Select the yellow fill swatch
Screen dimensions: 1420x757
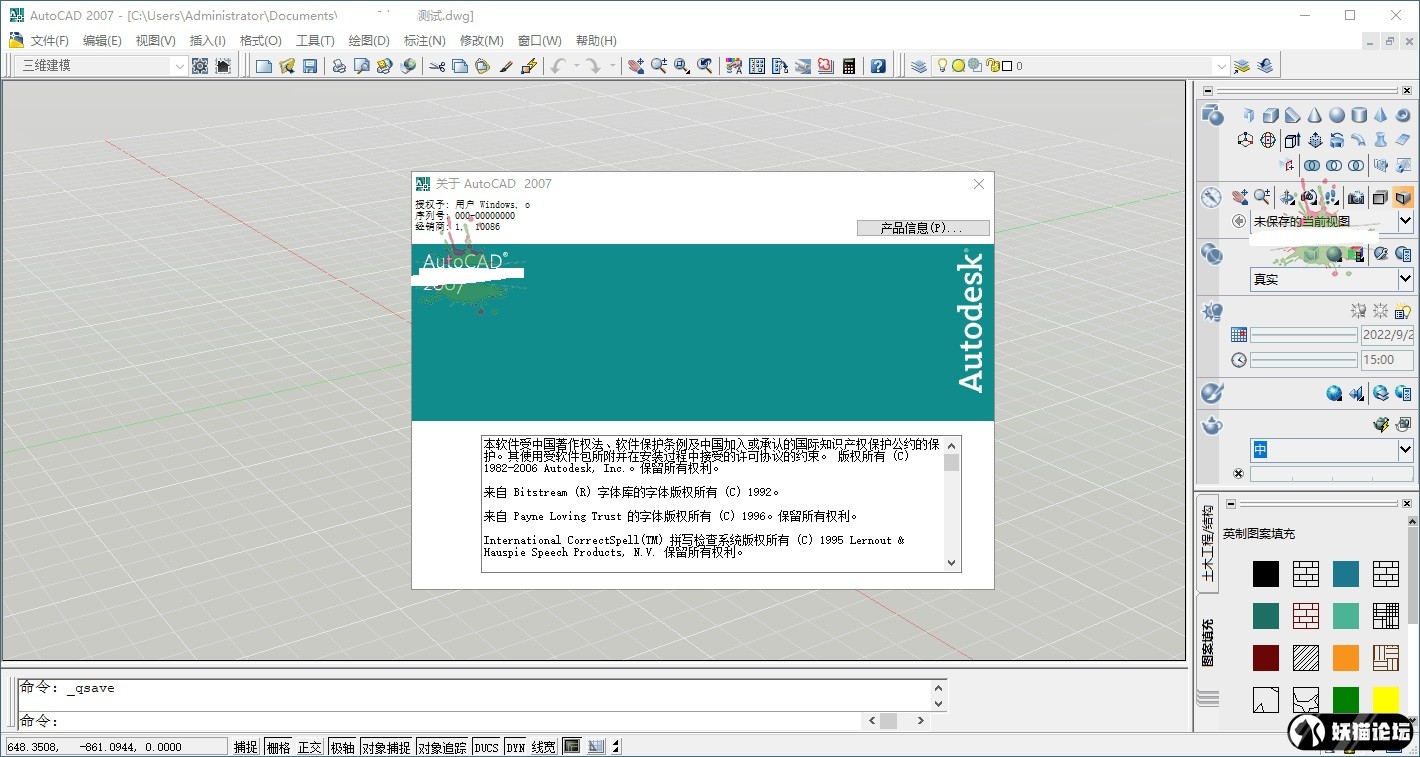click(1386, 700)
